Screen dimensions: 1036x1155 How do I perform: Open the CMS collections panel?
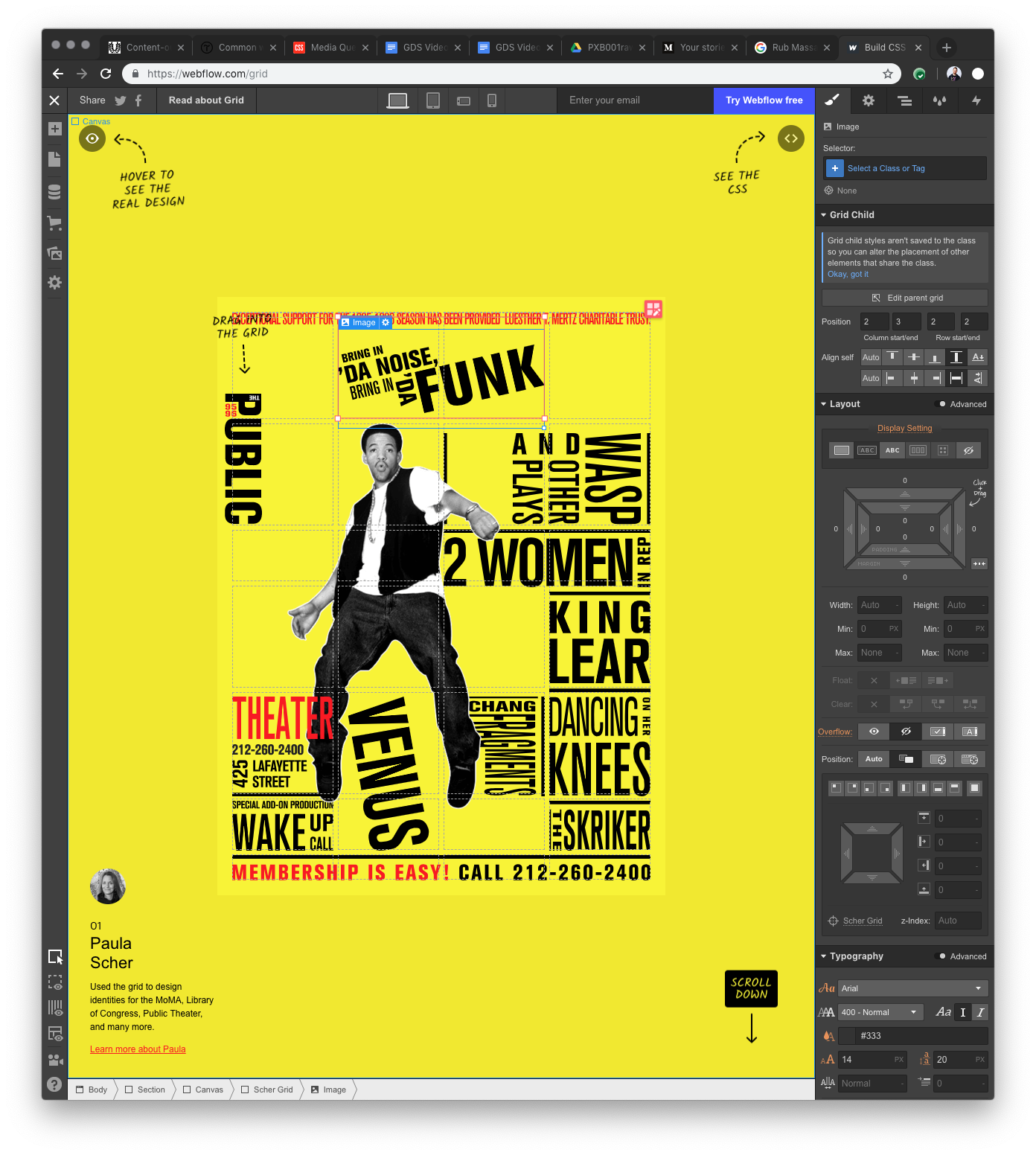click(x=54, y=192)
